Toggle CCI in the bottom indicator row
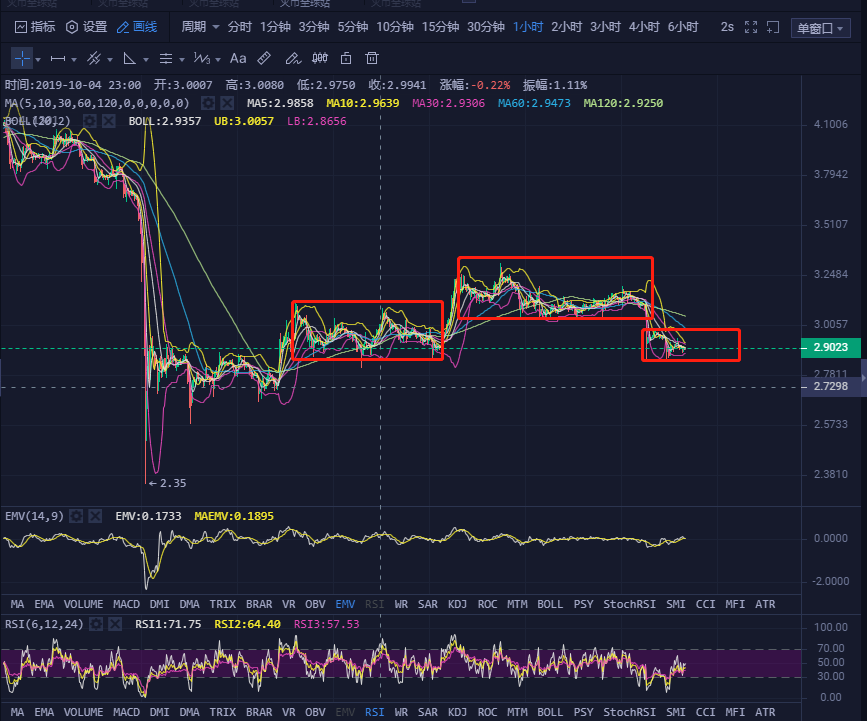This screenshot has height=721, width=867. pyautogui.click(x=705, y=712)
